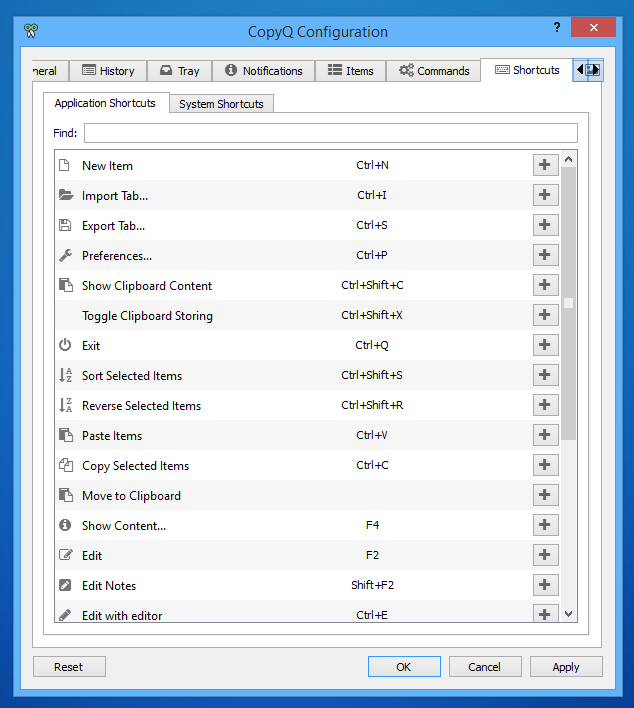Click the New Item page icon
Screen dimensions: 634x708
click(65, 165)
